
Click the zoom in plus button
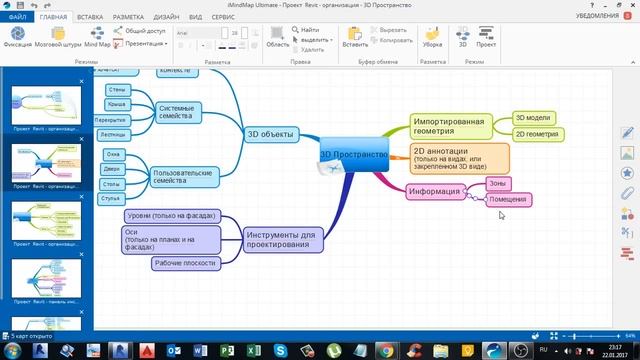pos(619,336)
